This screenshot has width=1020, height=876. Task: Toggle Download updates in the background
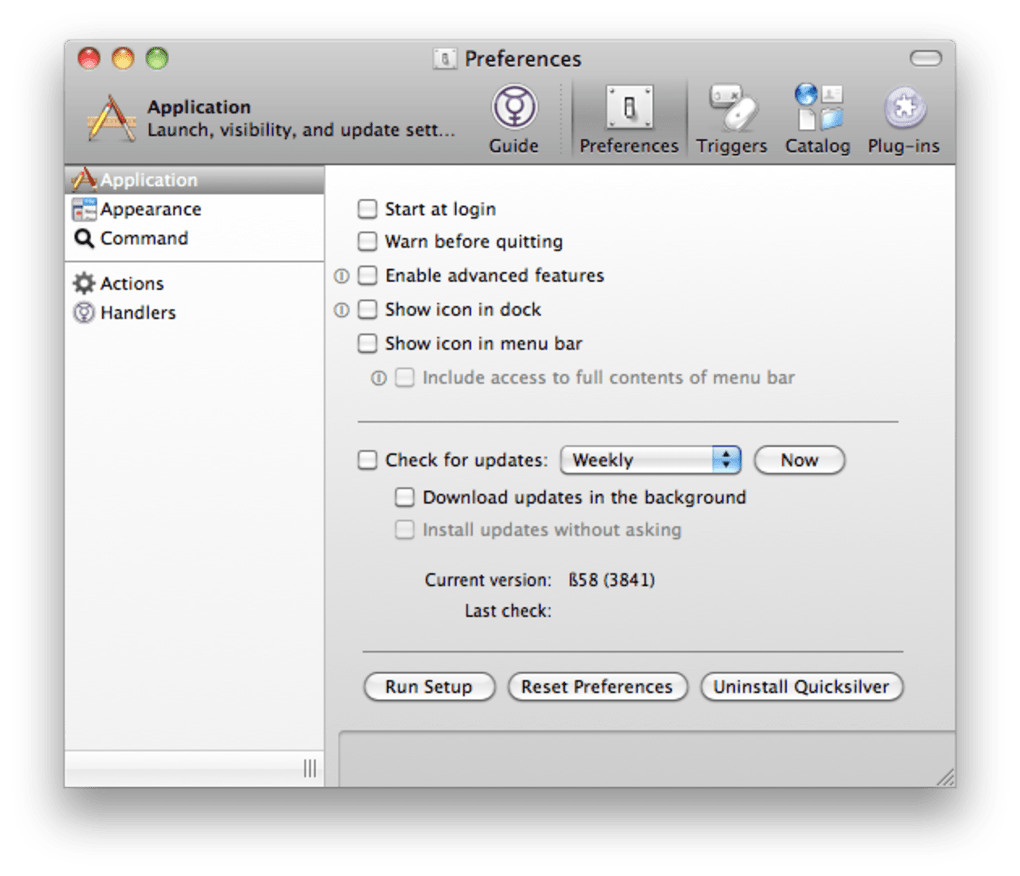click(x=405, y=497)
